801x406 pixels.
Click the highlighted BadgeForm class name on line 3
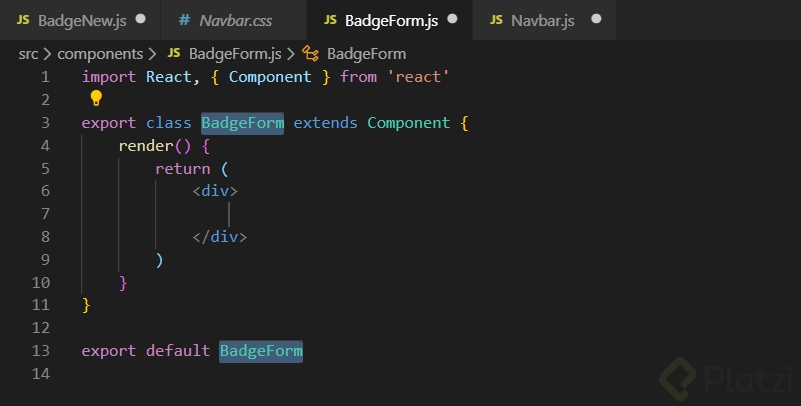pyautogui.click(x=242, y=123)
